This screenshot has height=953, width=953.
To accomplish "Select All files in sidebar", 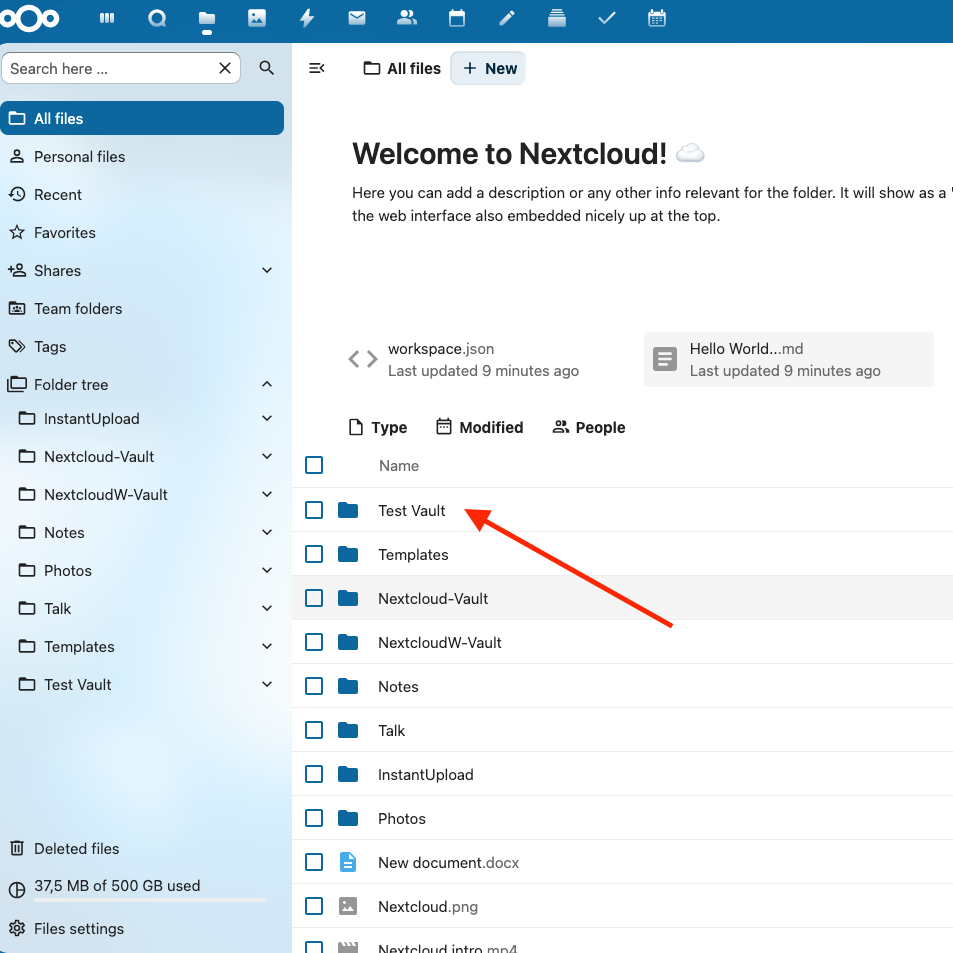I will pos(142,118).
